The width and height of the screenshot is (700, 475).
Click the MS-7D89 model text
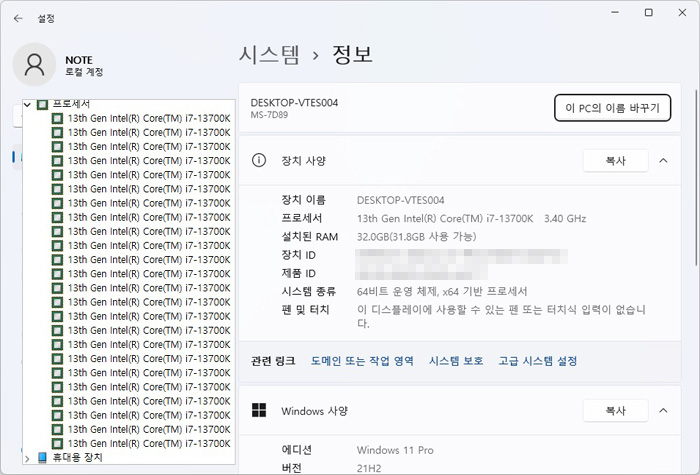[x=269, y=115]
